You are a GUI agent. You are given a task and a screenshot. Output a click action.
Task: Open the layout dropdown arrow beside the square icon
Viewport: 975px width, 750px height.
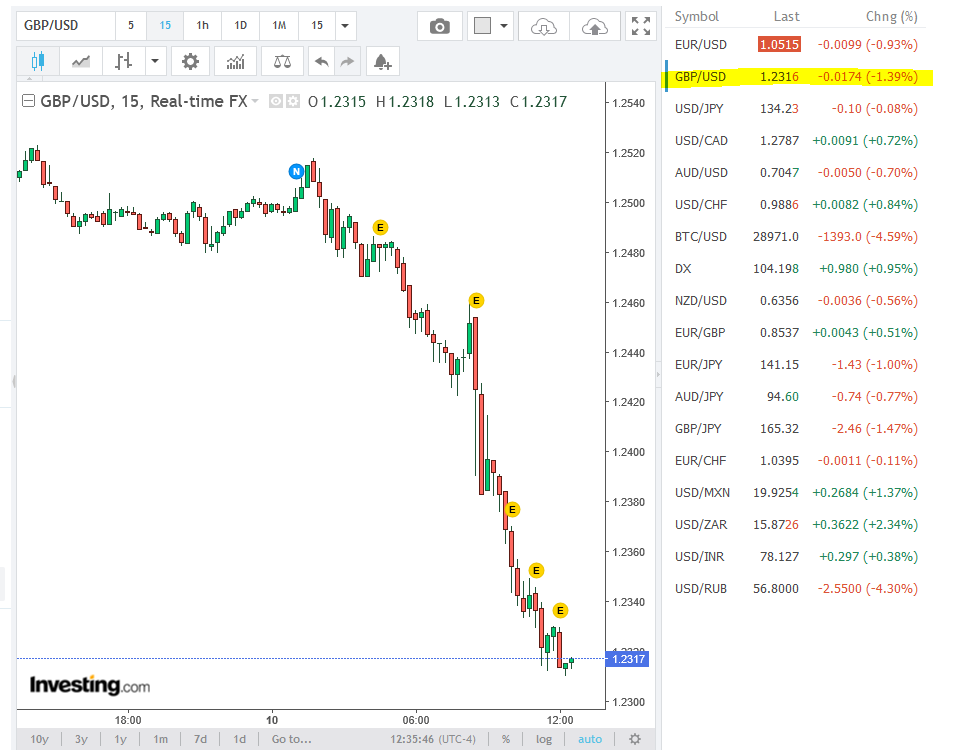(504, 26)
